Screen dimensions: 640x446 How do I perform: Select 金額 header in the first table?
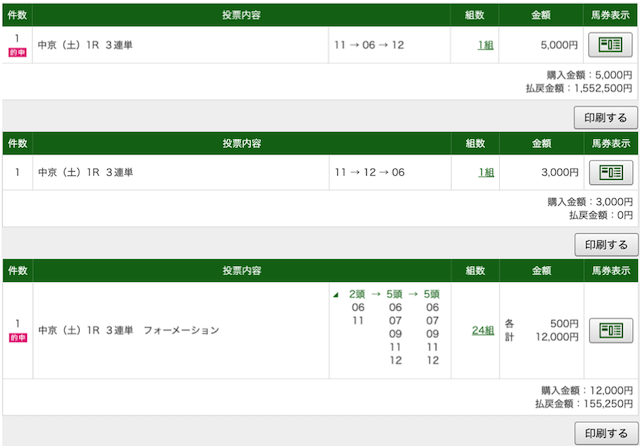541,15
